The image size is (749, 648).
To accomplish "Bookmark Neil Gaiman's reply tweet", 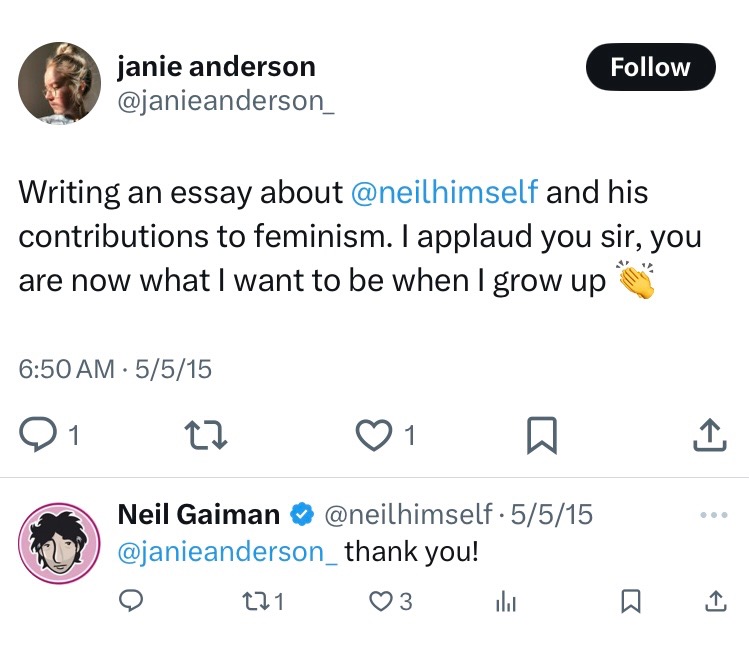I will (631, 601).
